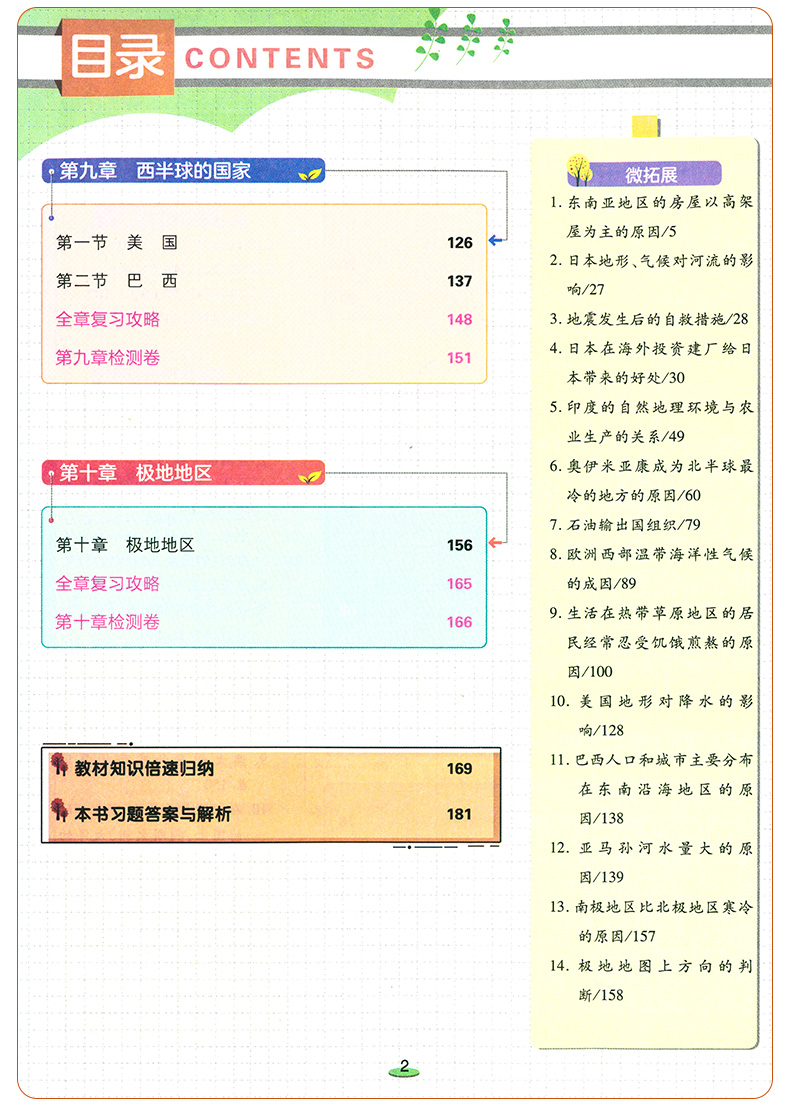The height and width of the screenshot is (1104, 790).
Task: Select the 第十章 极地地区 chapter header
Action: pyautogui.click(x=135, y=472)
